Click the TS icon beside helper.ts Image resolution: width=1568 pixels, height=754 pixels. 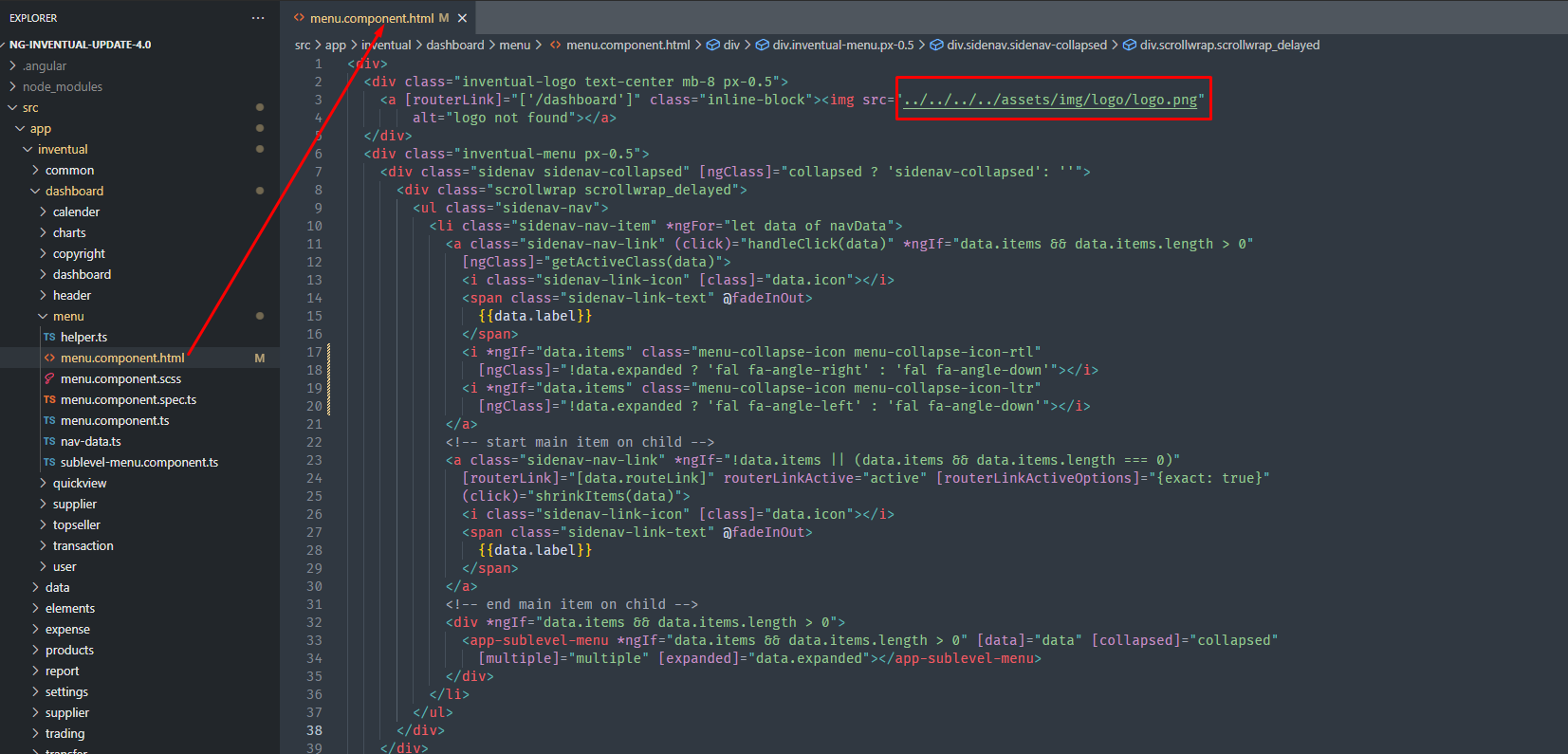point(49,337)
